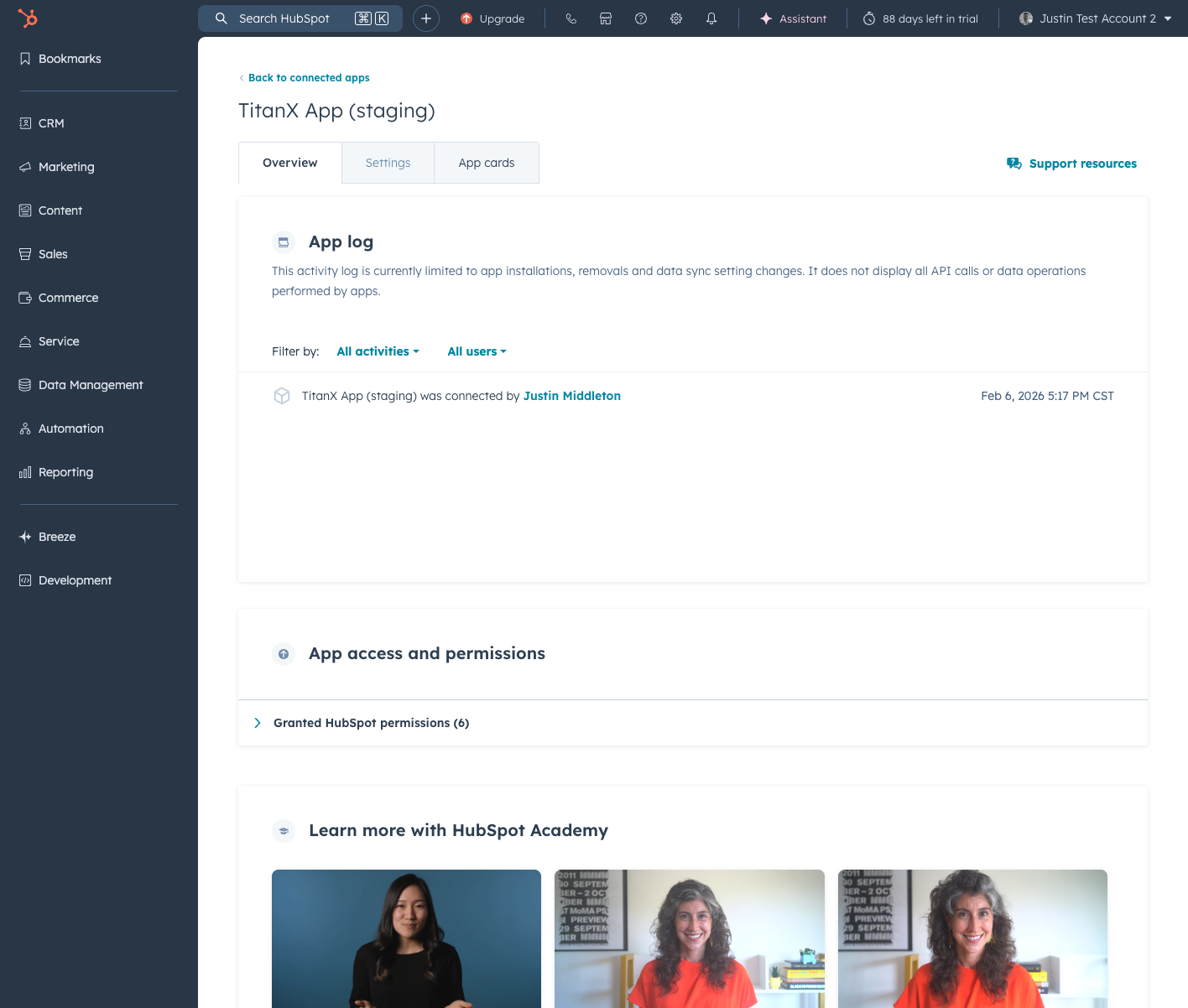1188x1008 pixels.
Task: Click the app cube icon in log entry
Action: pyautogui.click(x=282, y=396)
